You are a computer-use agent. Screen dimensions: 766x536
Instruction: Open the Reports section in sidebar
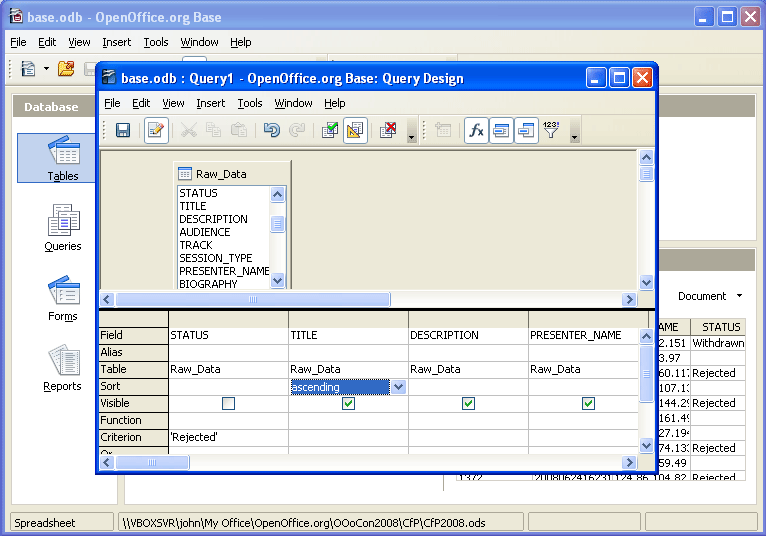[x=63, y=369]
